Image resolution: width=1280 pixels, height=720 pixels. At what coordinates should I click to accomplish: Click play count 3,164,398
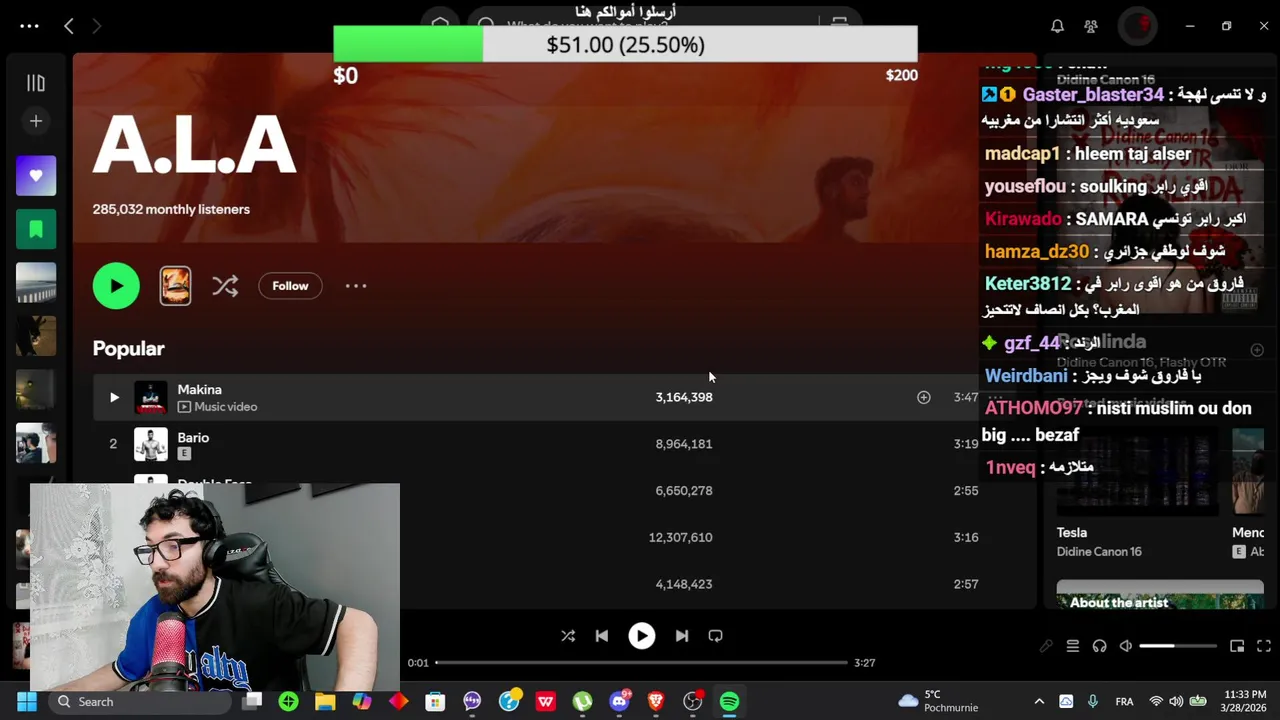pos(684,397)
